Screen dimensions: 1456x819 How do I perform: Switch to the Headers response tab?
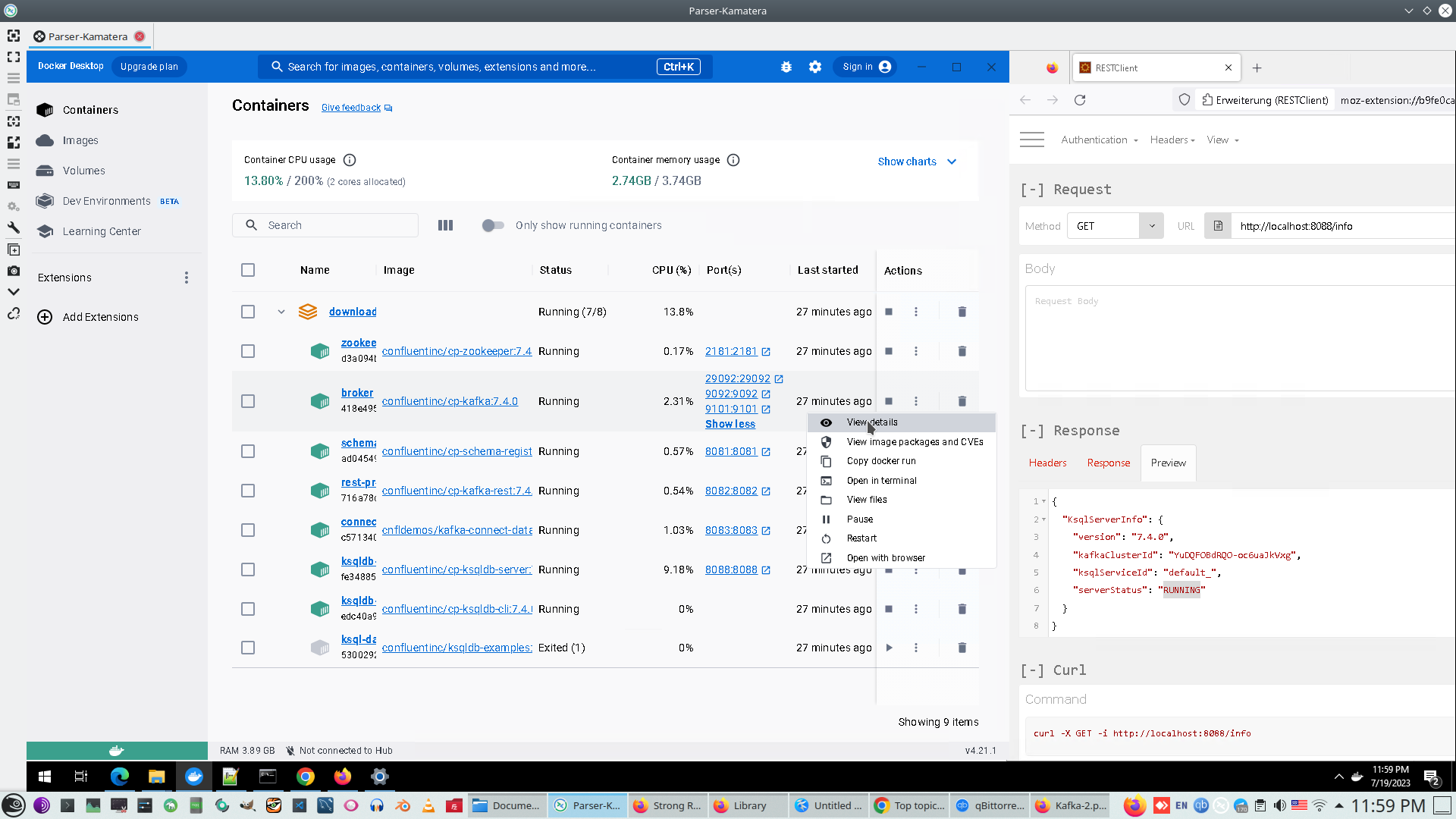[x=1047, y=463]
